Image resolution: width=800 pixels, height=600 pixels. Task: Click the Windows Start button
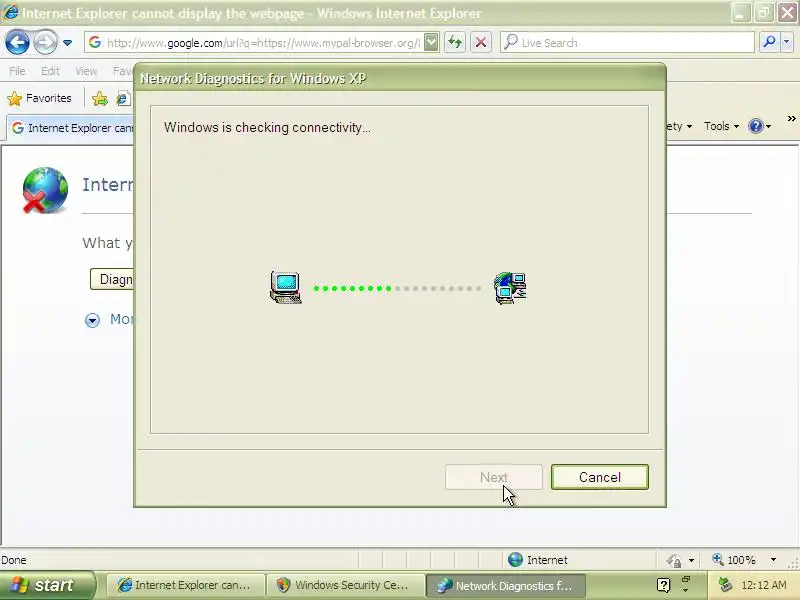(x=47, y=585)
